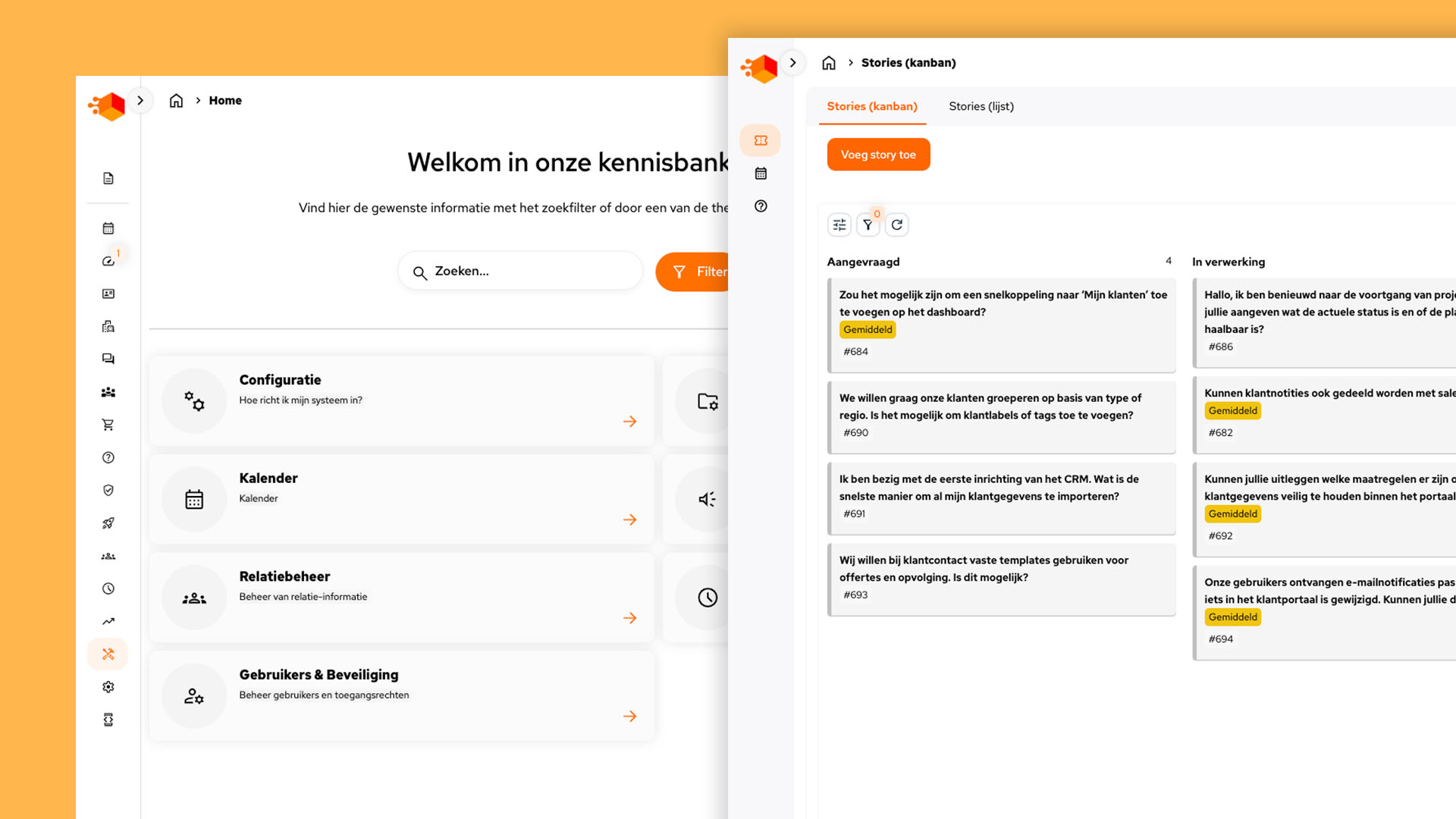Screen dimensions: 1456x819
Task: Open the kanban display settings sliders icon
Action: point(839,224)
